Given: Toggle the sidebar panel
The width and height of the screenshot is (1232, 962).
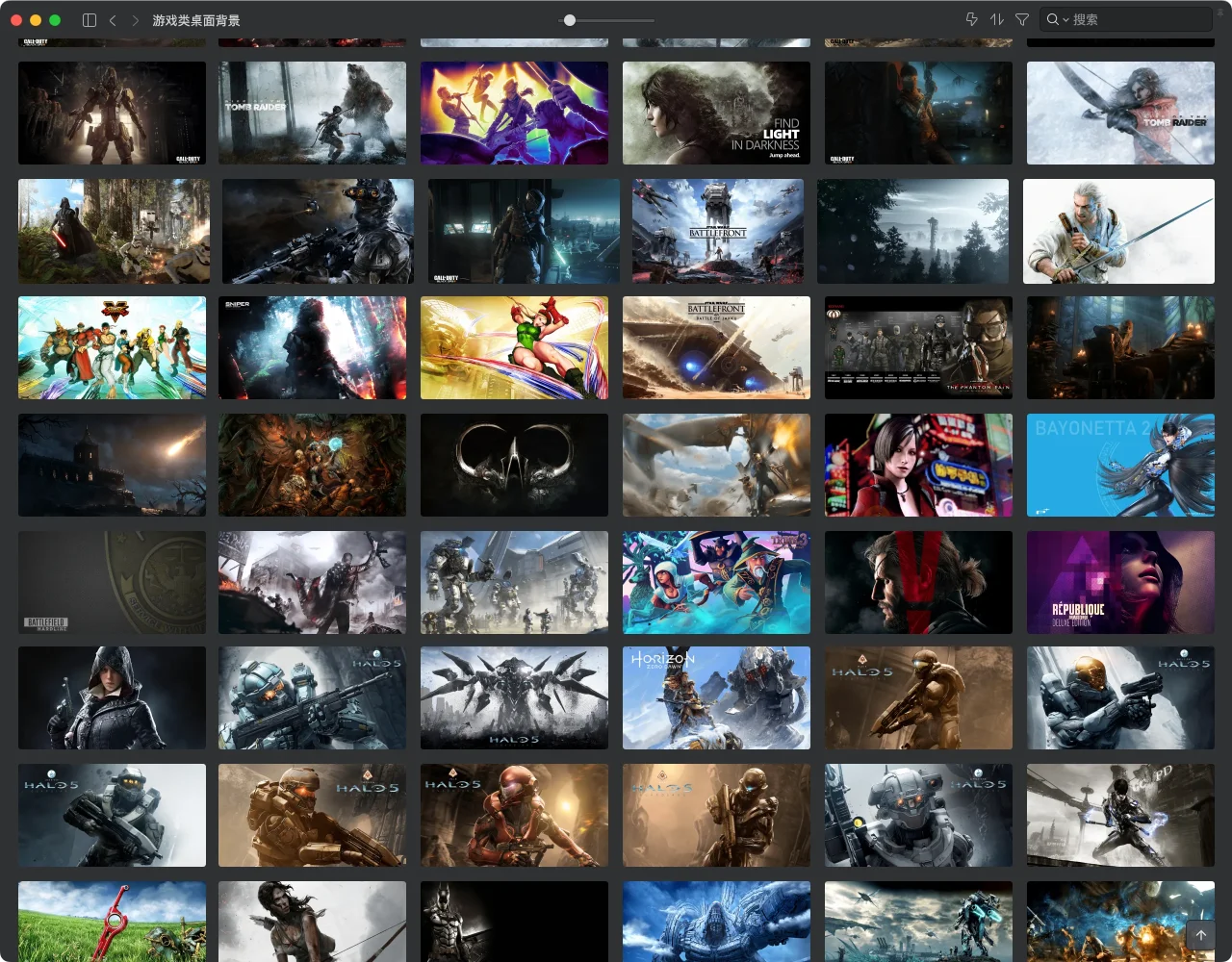Looking at the screenshot, I should tap(90, 20).
